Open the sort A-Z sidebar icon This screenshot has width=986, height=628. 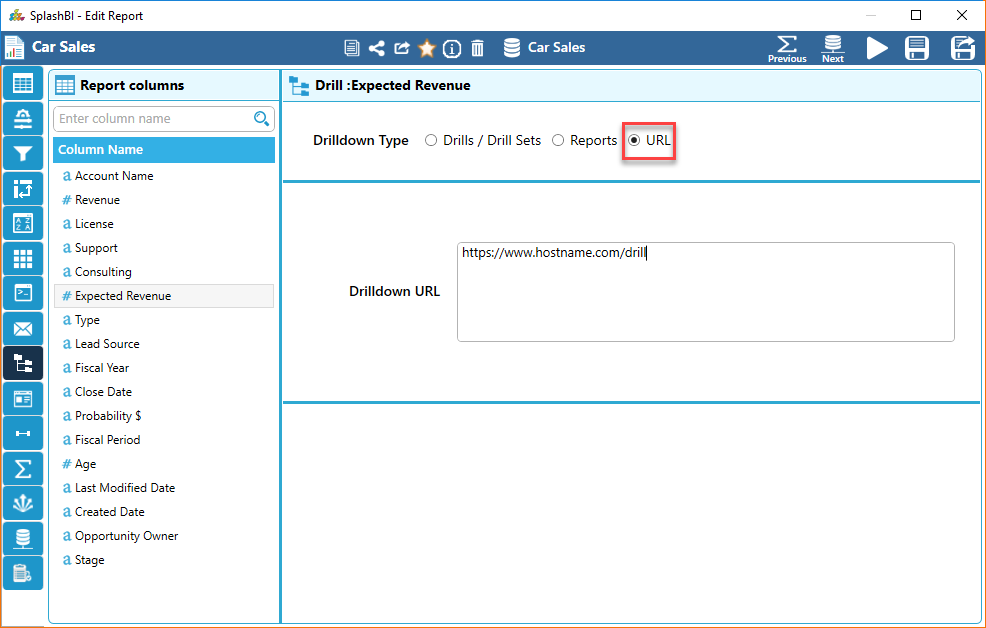coord(23,224)
